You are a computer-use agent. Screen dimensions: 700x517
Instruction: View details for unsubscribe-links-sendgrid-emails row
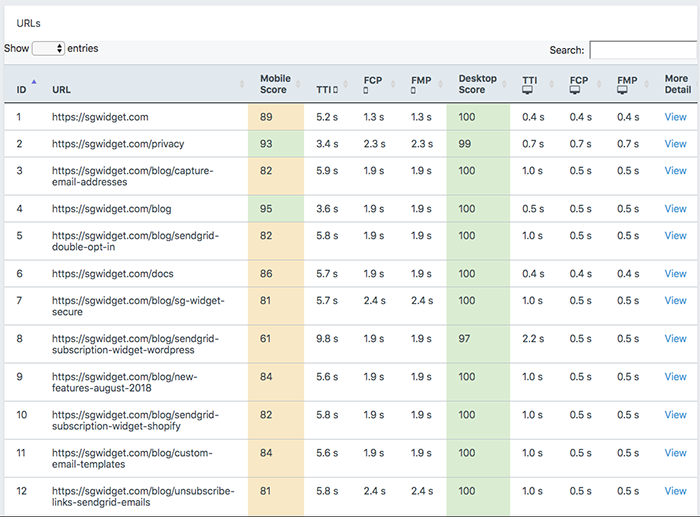(x=675, y=491)
